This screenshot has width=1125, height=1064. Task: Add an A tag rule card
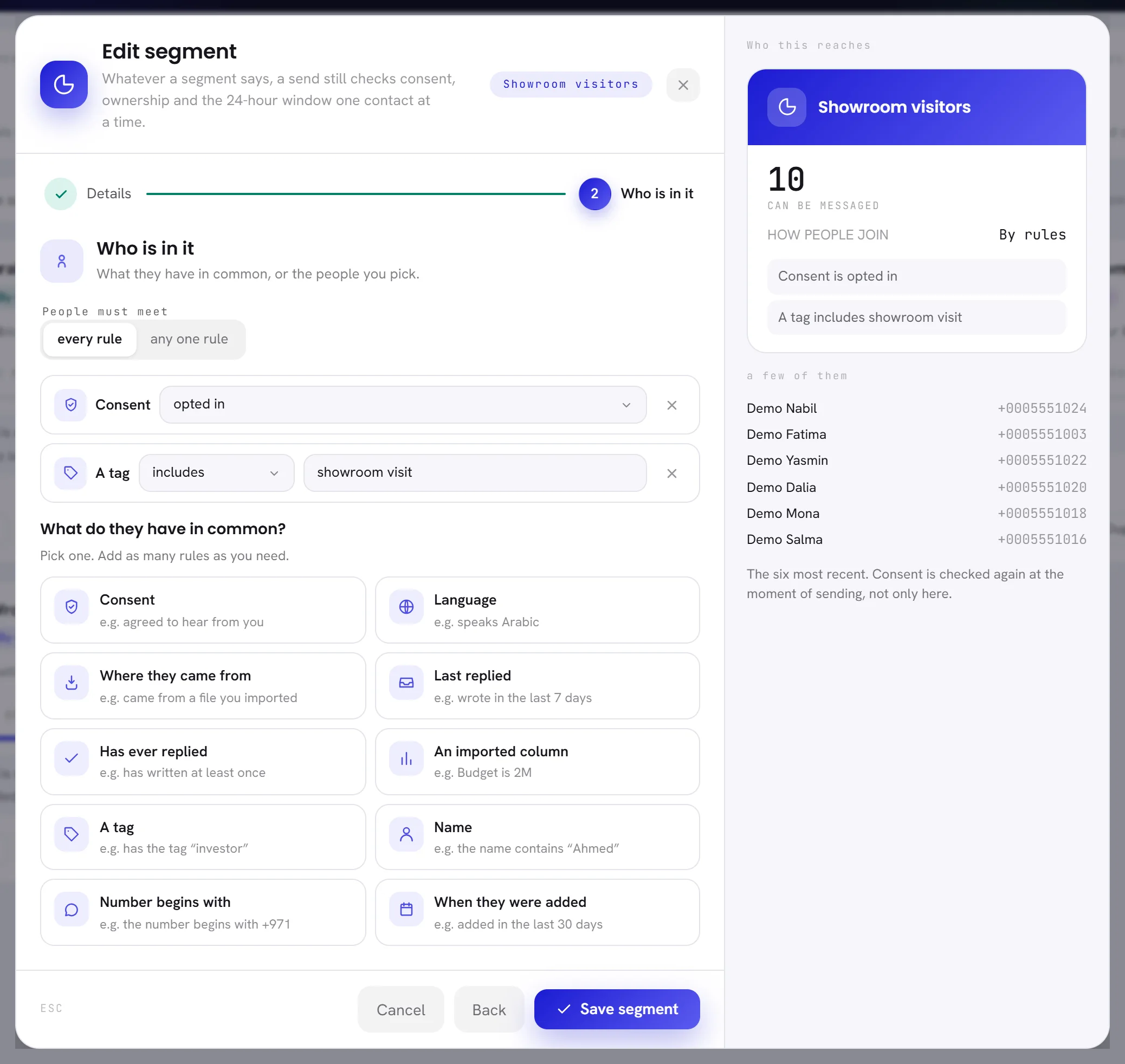203,837
